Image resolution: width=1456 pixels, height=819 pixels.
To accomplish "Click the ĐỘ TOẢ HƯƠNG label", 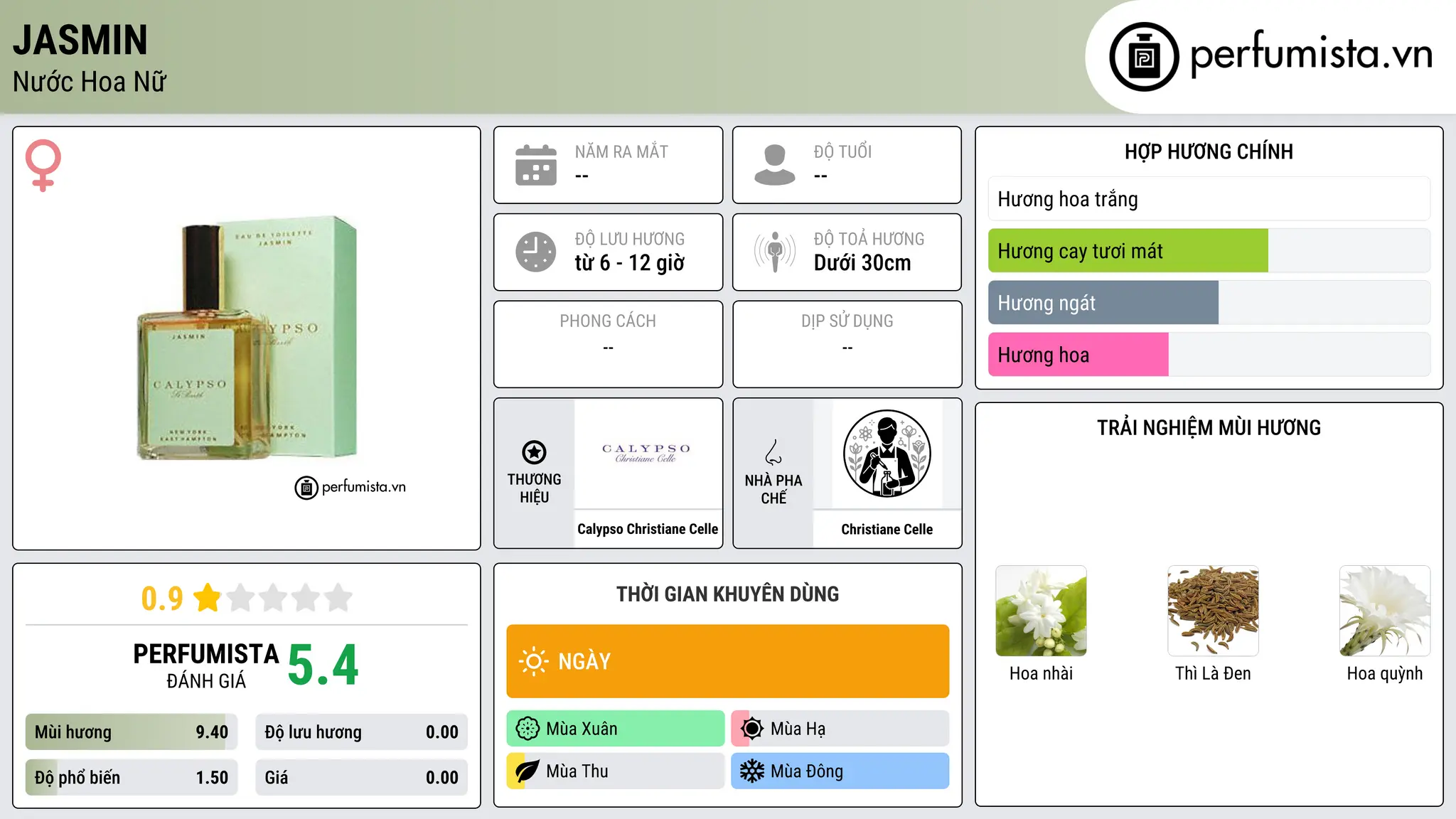I will click(869, 239).
